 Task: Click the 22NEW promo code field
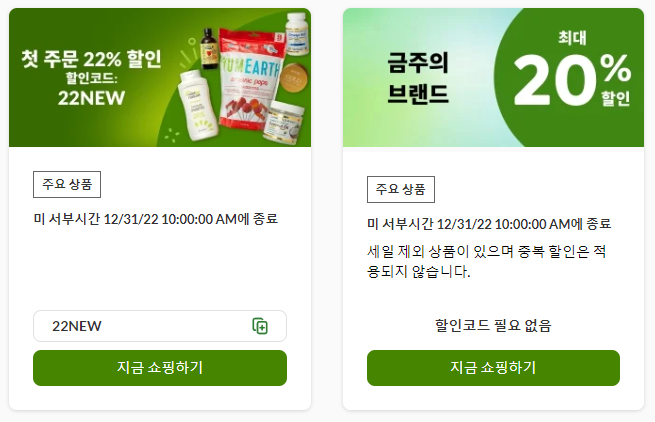160,326
